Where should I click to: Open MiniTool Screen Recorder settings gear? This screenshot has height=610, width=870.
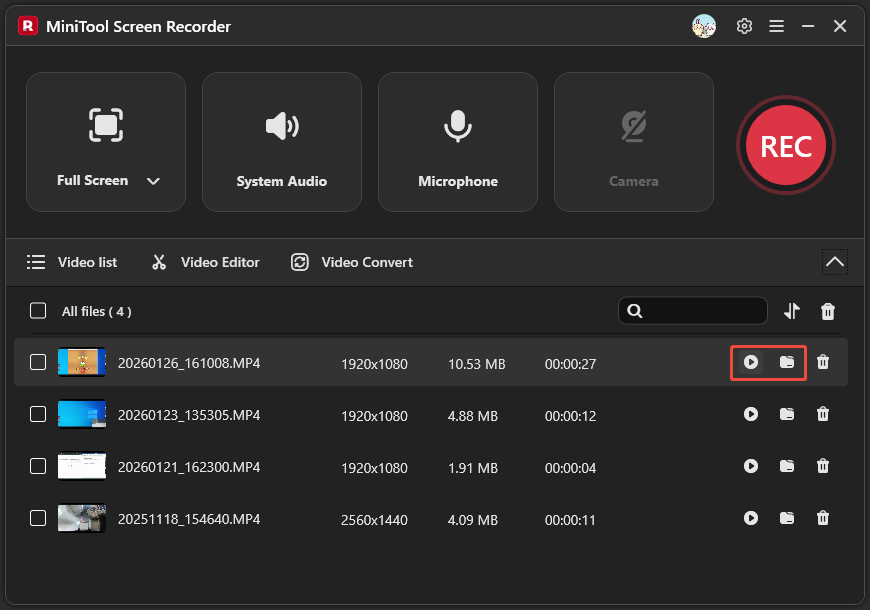point(744,26)
